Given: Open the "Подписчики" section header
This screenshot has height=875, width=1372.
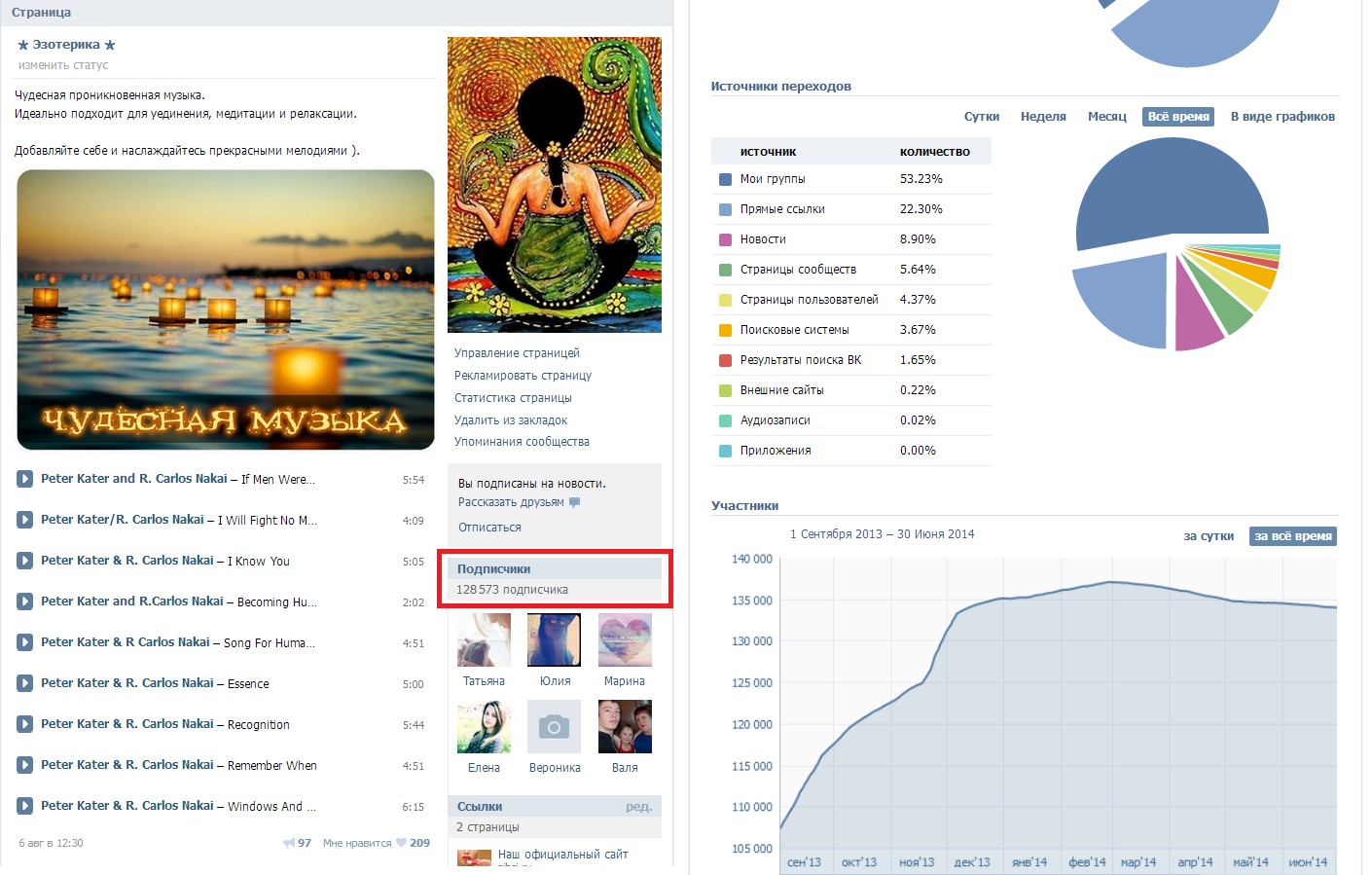Looking at the screenshot, I should (x=555, y=568).
